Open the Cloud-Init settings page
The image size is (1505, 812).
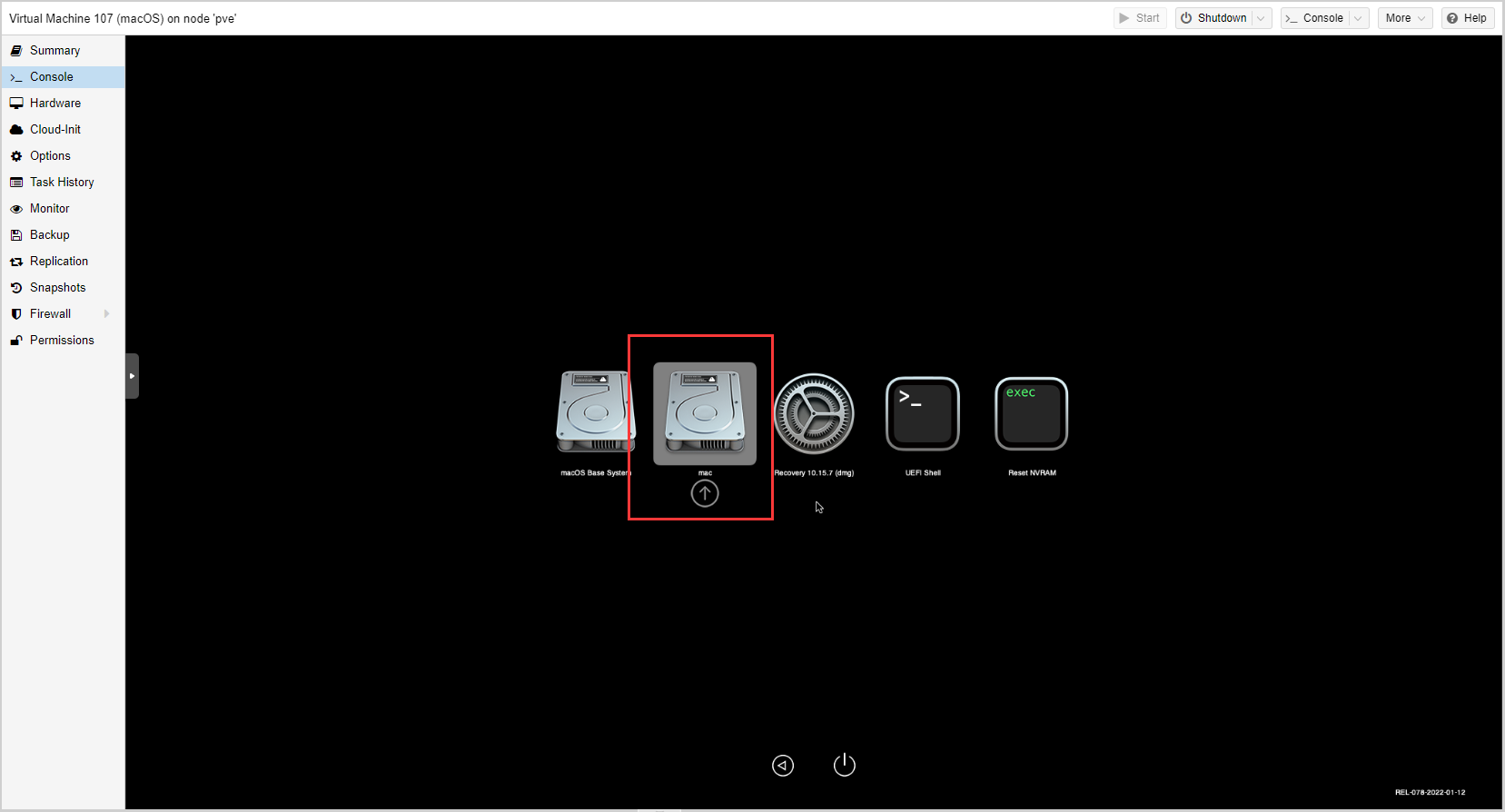point(54,130)
